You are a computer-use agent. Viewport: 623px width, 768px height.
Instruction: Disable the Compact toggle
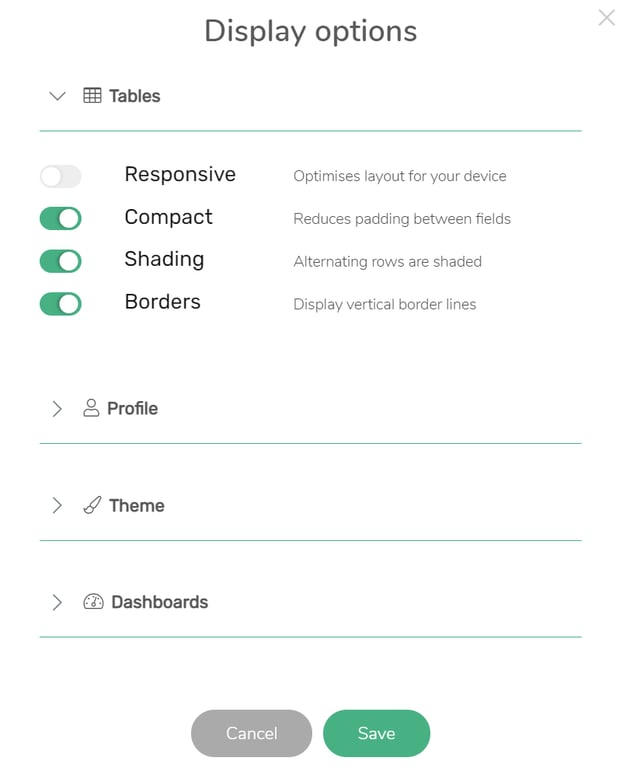[61, 218]
